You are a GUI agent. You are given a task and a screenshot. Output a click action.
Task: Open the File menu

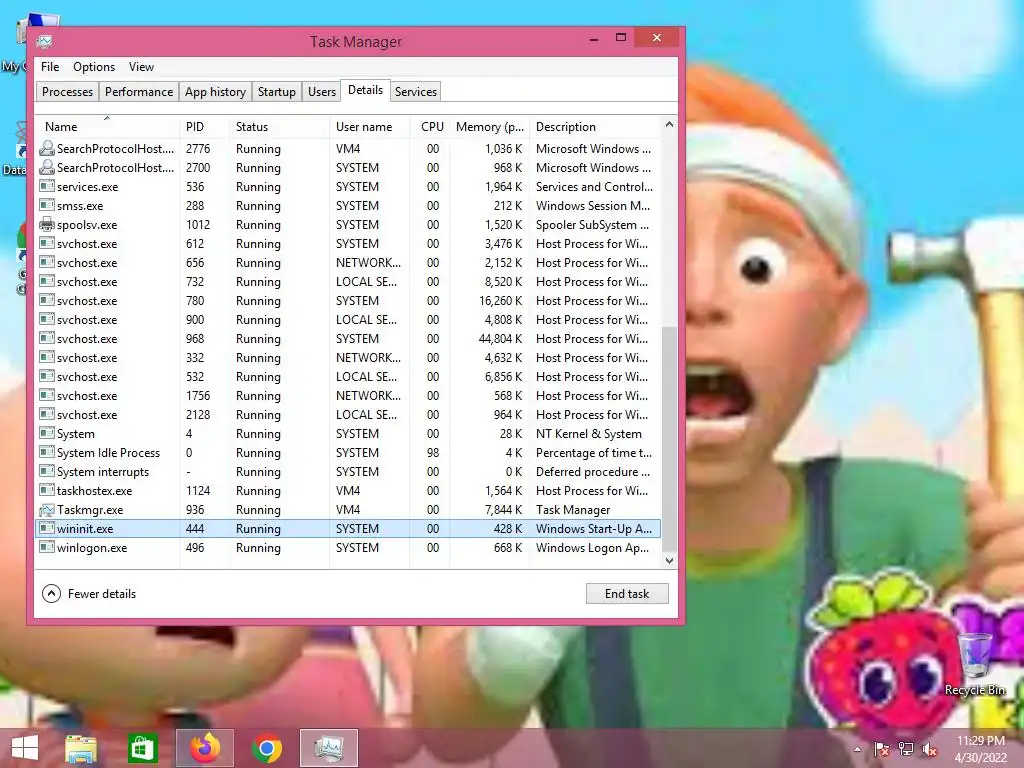tap(50, 67)
